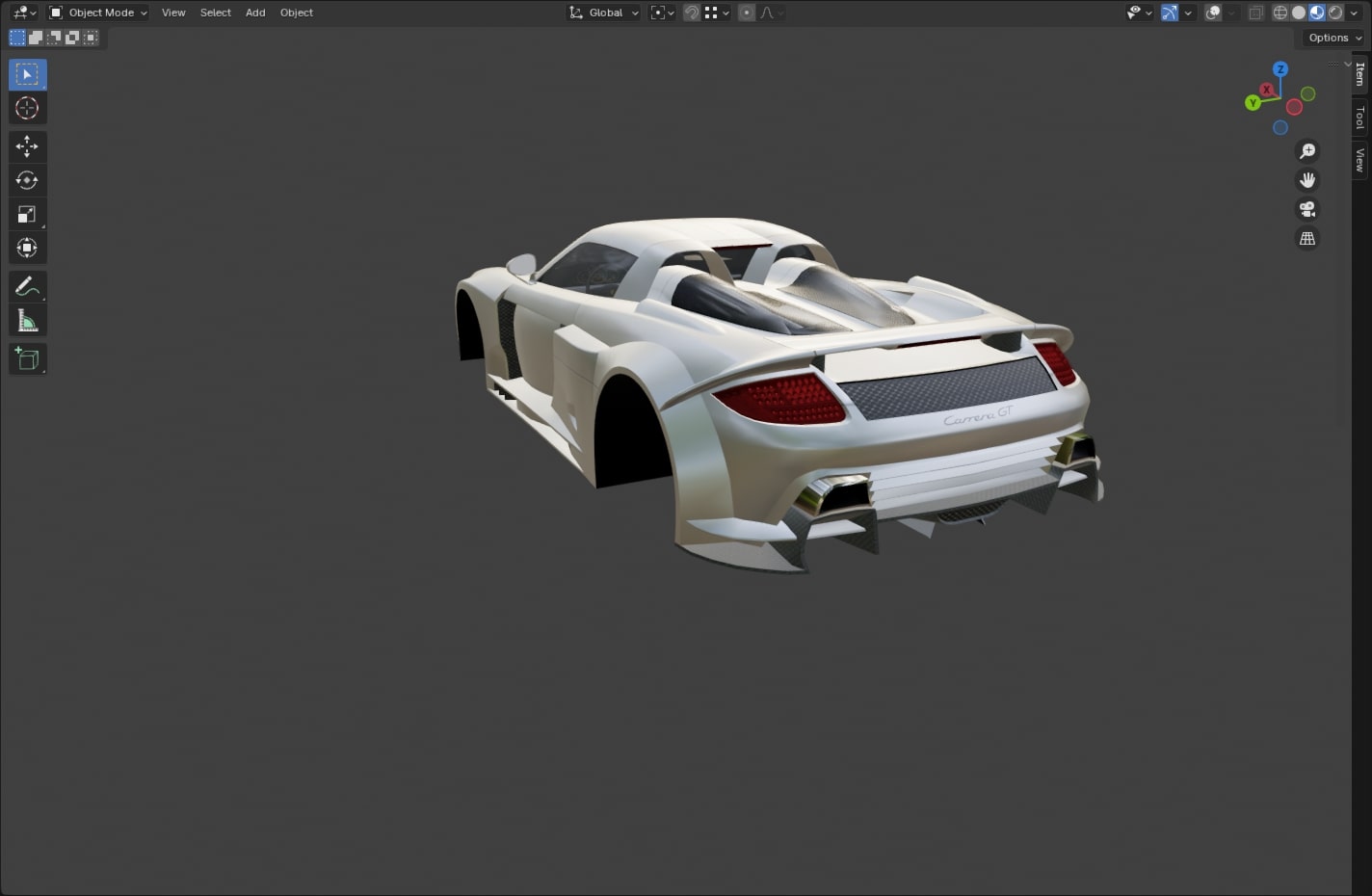The width and height of the screenshot is (1372, 896).
Task: Switch to solid viewport shading
Action: [x=1299, y=13]
